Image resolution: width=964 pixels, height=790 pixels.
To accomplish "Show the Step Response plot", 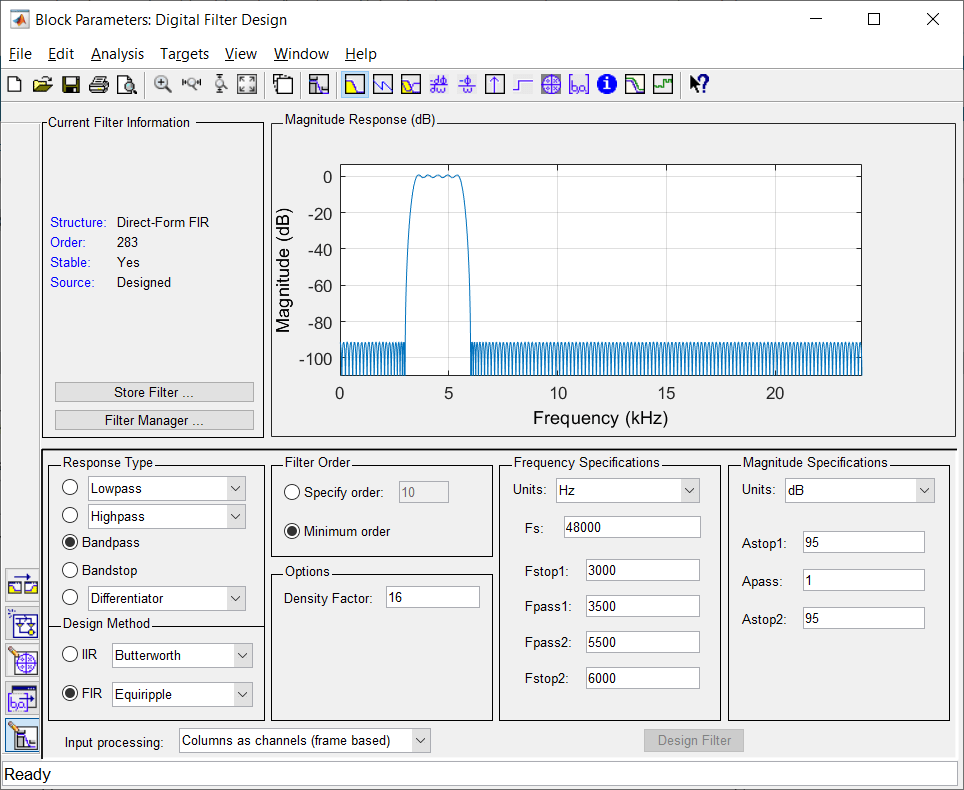I will tap(522, 85).
